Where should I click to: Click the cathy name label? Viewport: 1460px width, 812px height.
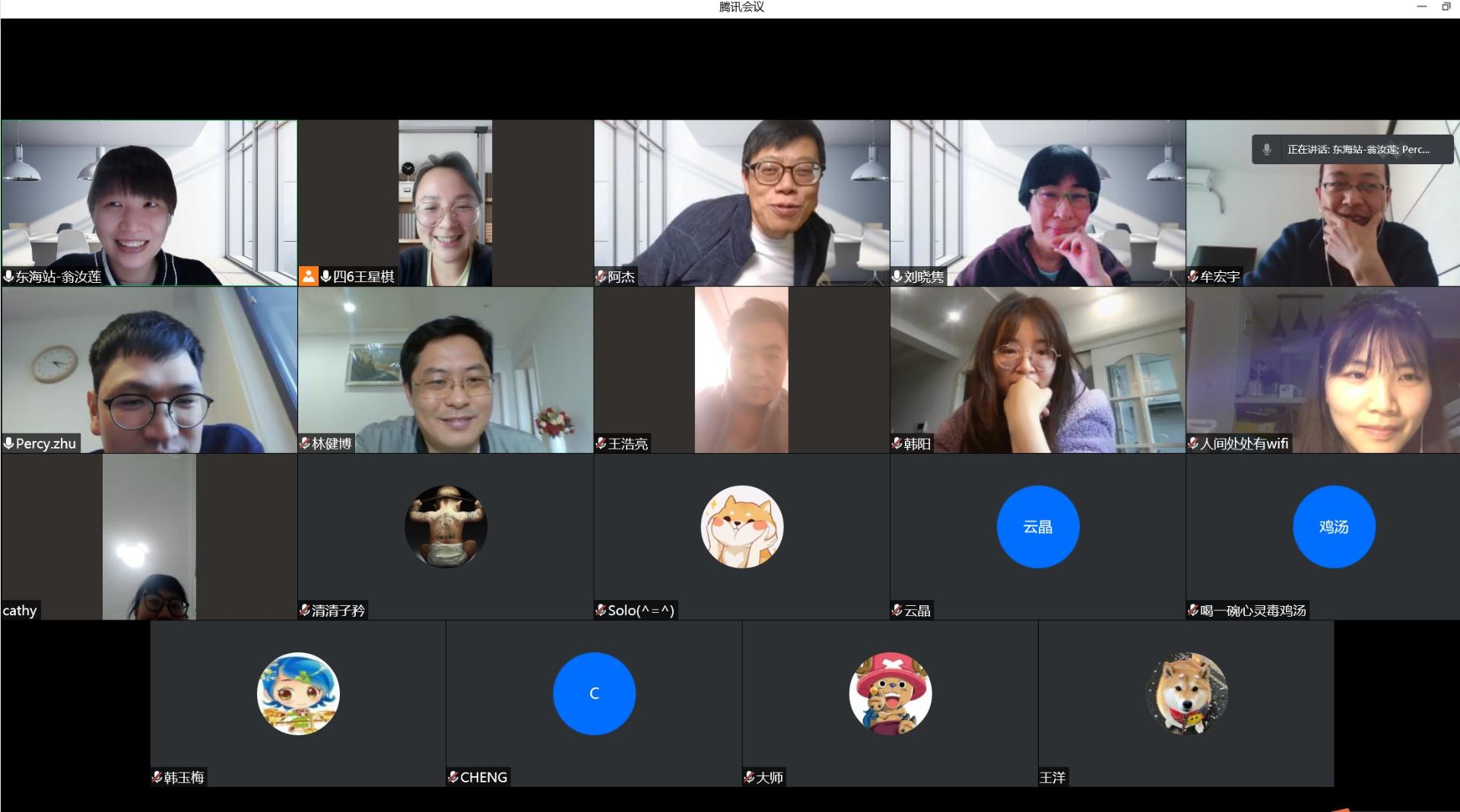(x=20, y=610)
